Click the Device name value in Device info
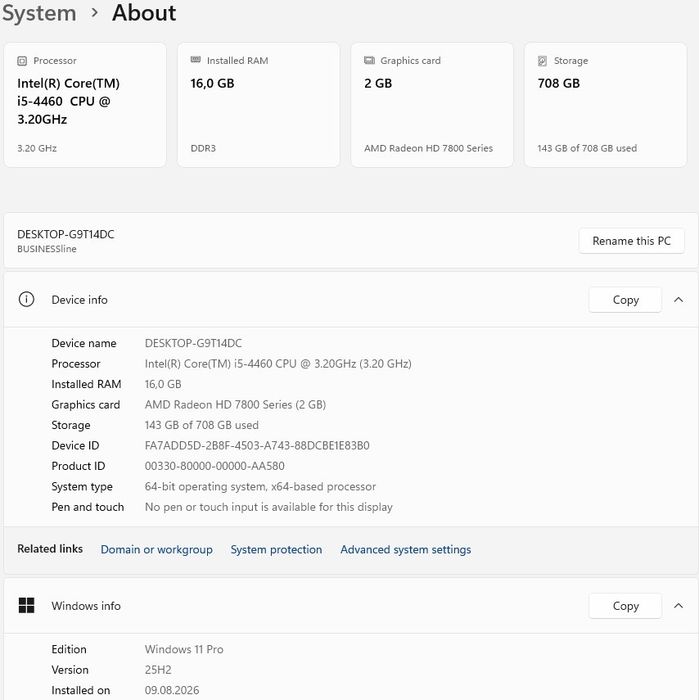The width and height of the screenshot is (699, 700). 193,343
